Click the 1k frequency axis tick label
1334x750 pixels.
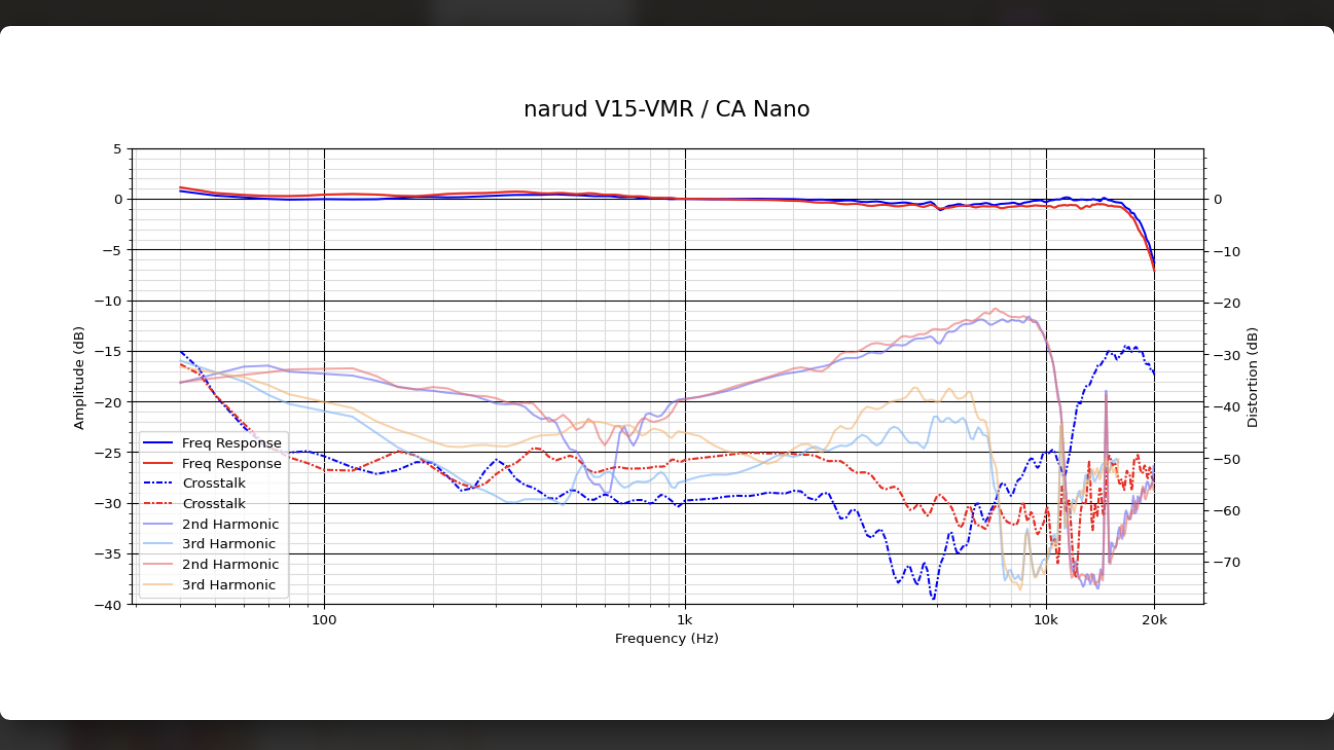[x=685, y=620]
